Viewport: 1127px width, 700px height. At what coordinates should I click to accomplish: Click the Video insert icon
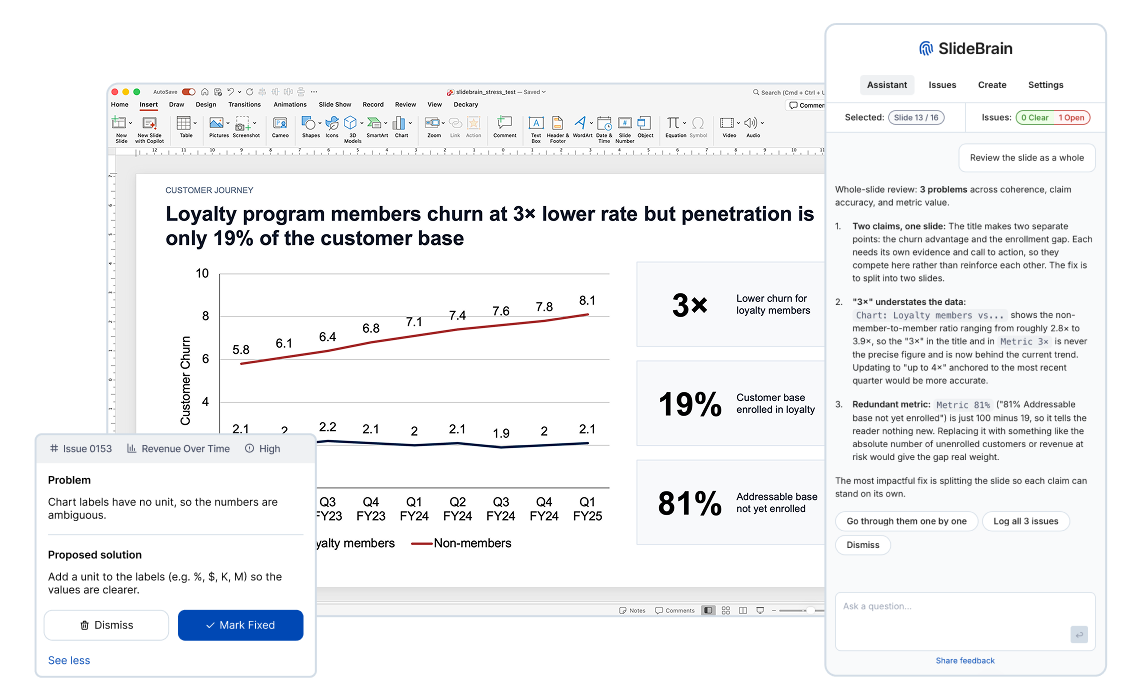[727, 123]
